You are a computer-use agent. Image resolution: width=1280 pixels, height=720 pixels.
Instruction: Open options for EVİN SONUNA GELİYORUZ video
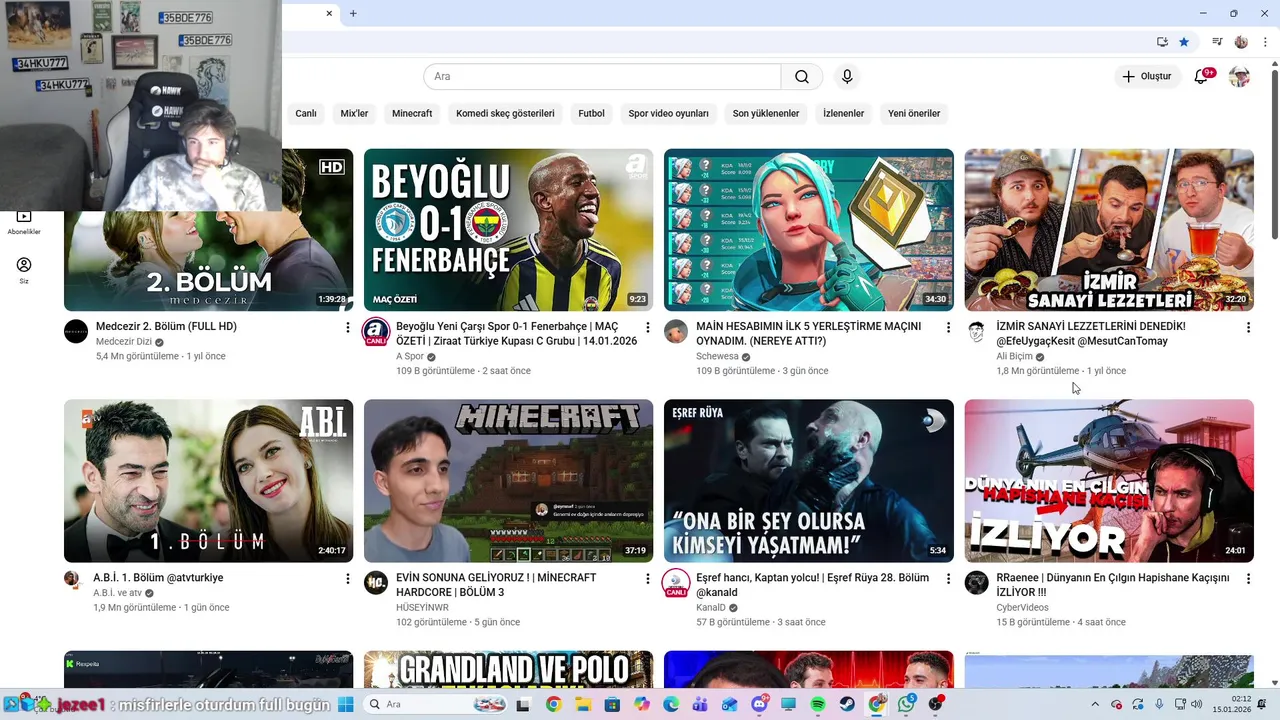coord(648,579)
